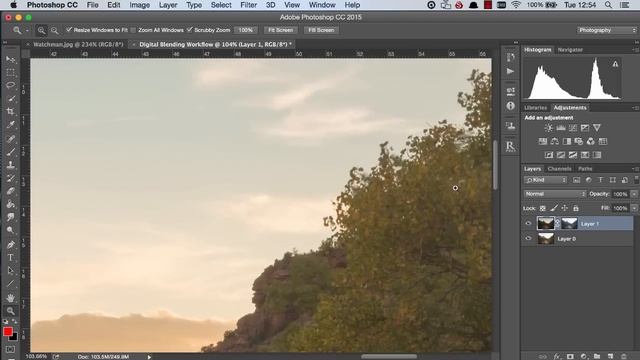Add a Curves adjustment
Viewport: 640px width, 360px height.
[x=573, y=128]
